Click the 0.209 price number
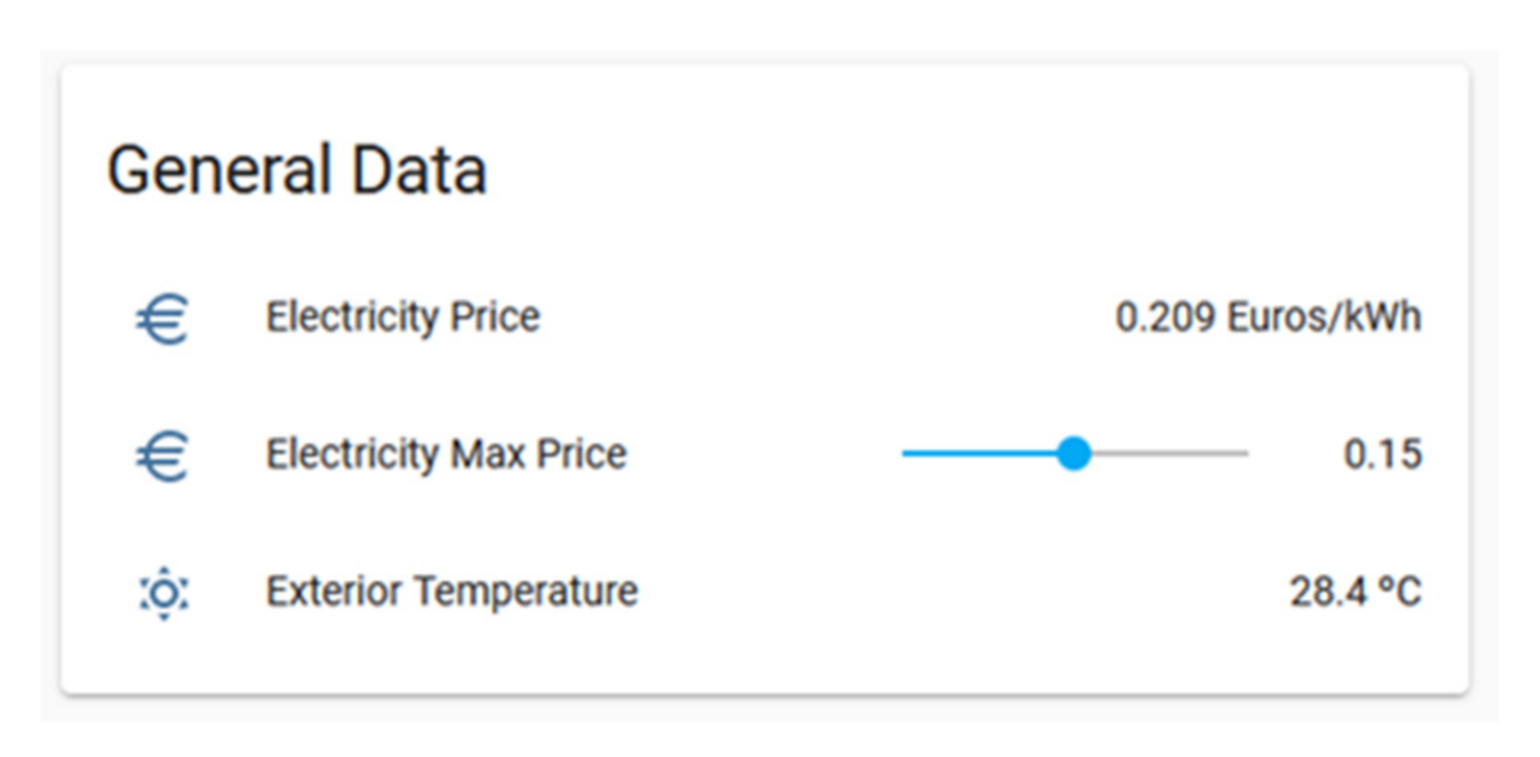 point(1165,318)
